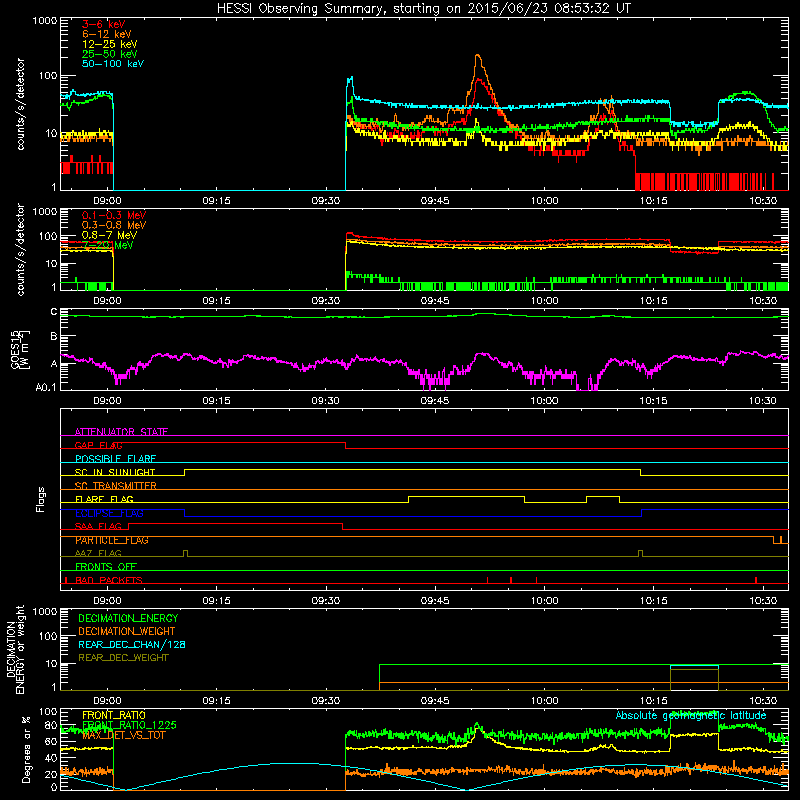Click the orange 6-12 keV flare peak
Image resolution: width=800 pixels, height=800 pixels.
click(x=478, y=56)
